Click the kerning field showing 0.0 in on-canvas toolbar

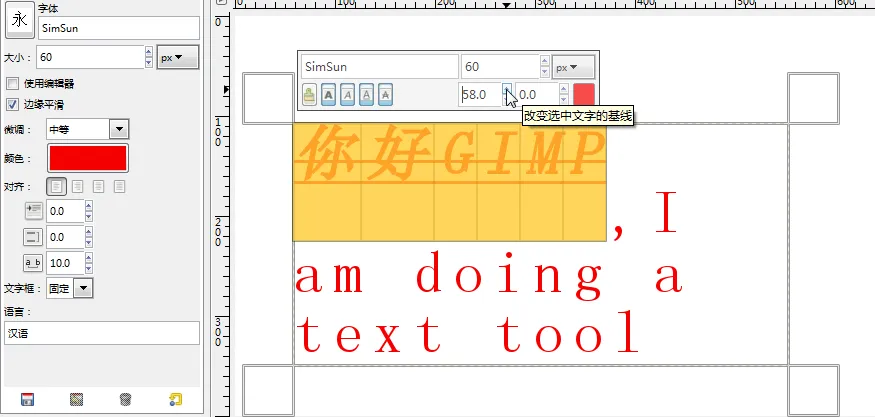(537, 94)
